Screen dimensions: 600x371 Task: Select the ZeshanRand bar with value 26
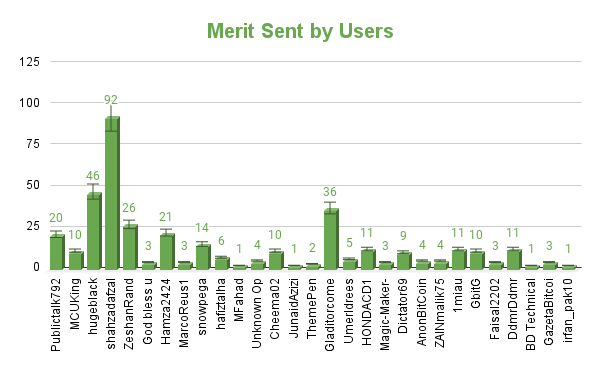130,247
